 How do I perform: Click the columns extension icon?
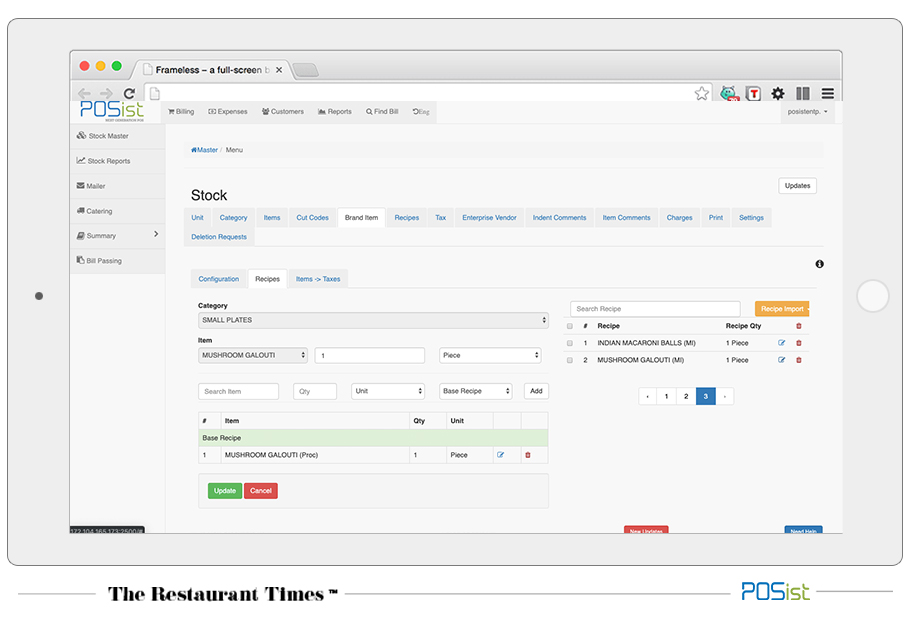tap(803, 93)
